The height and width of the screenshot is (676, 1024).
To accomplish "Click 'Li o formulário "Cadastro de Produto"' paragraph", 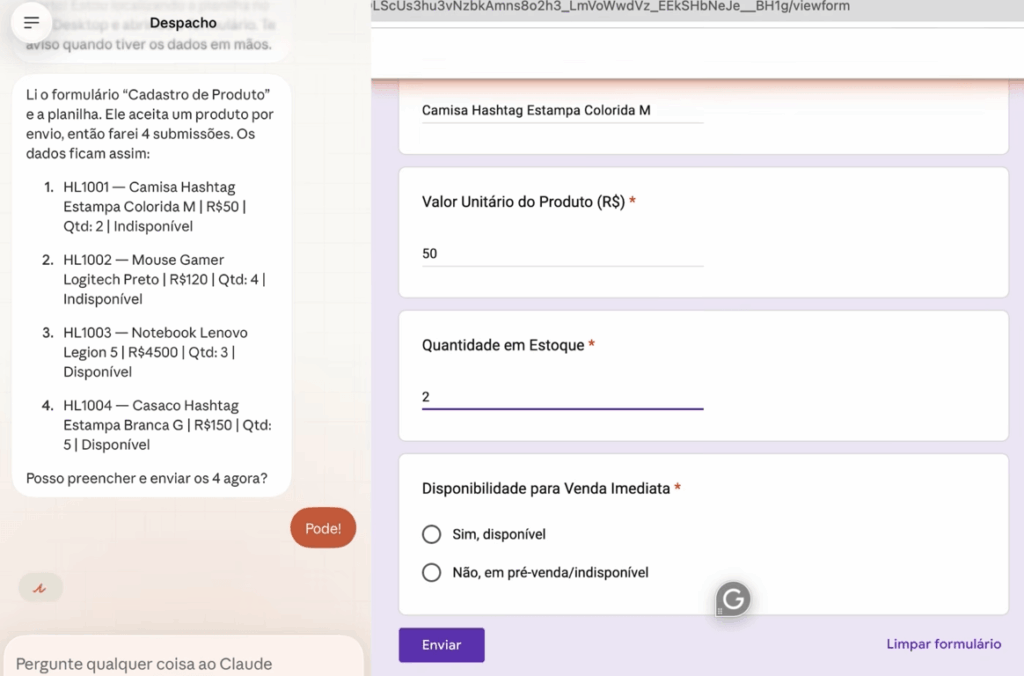I will pyautogui.click(x=150, y=124).
